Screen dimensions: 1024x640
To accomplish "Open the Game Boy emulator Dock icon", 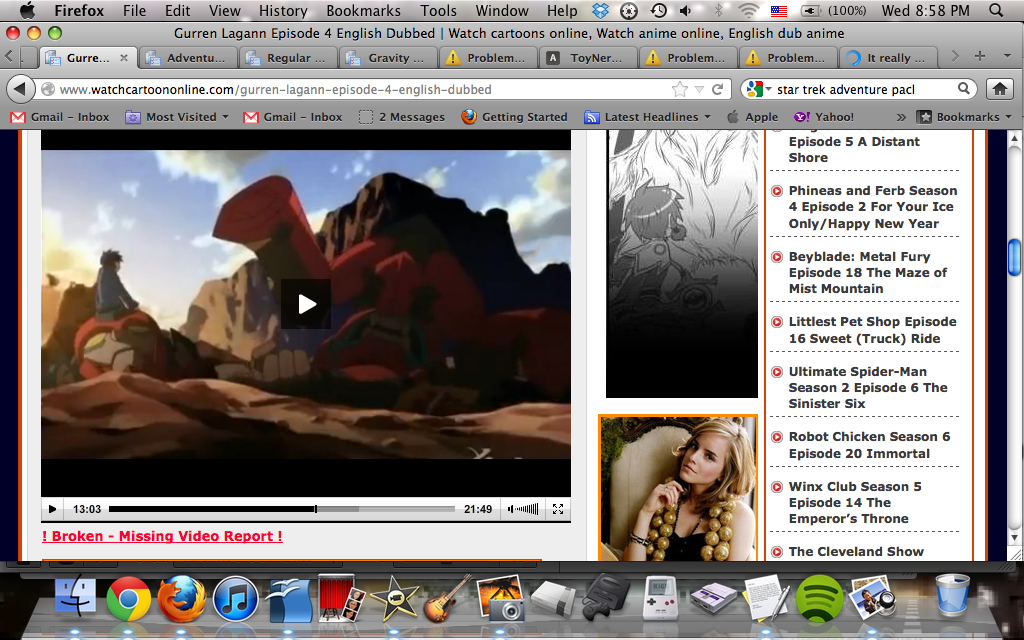I will pos(659,597).
